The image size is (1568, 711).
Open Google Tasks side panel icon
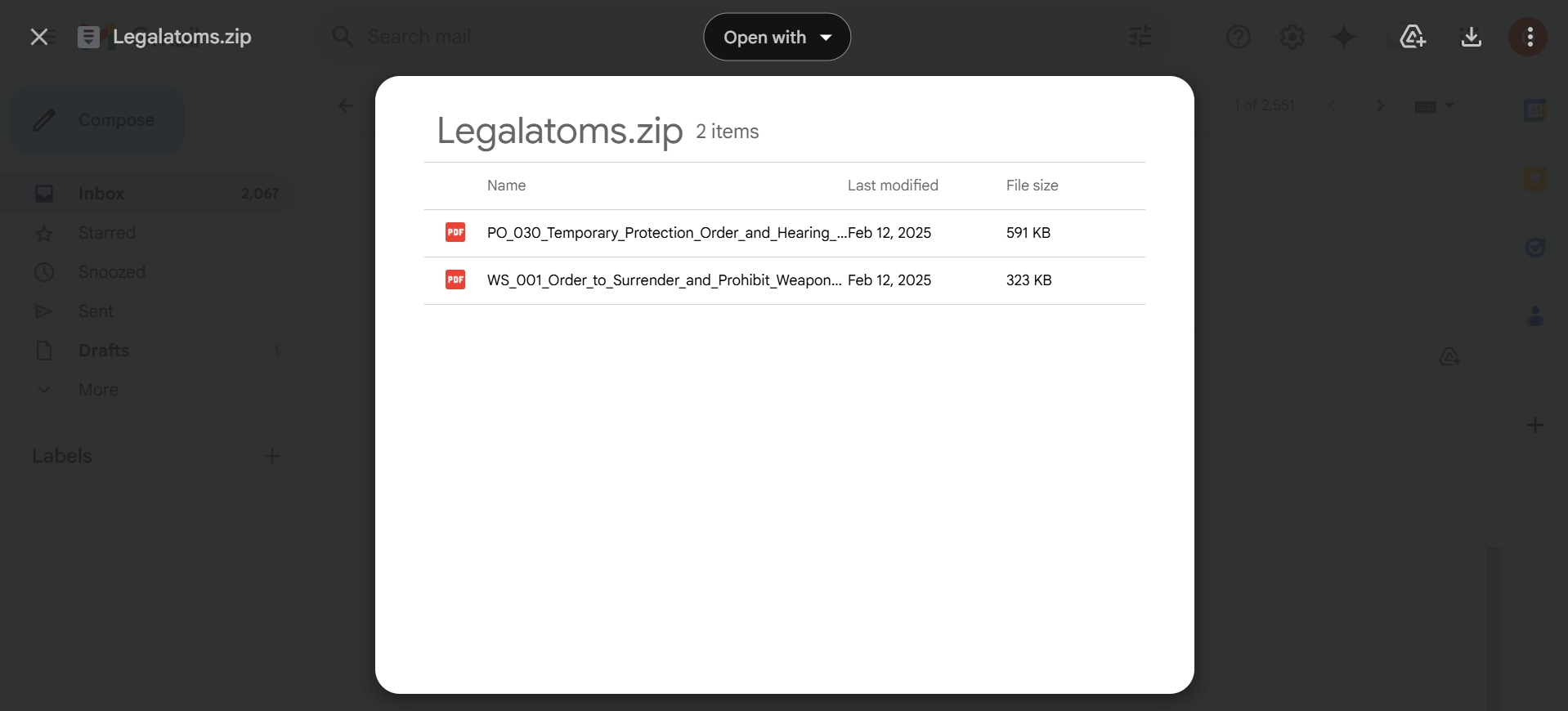[1534, 247]
